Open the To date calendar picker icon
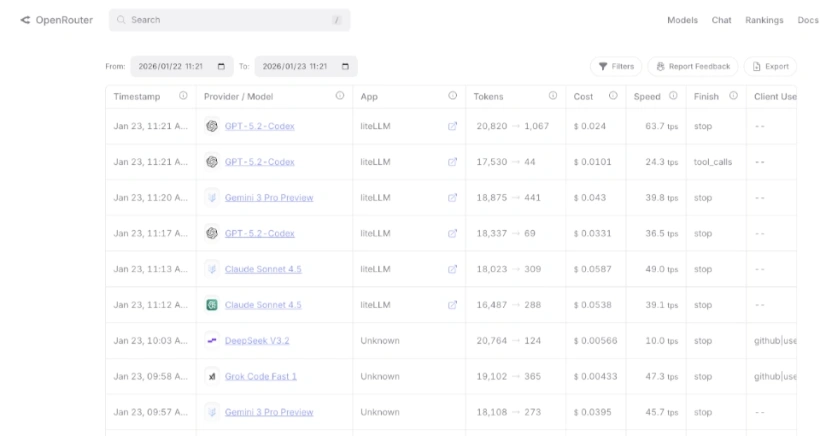 point(346,67)
